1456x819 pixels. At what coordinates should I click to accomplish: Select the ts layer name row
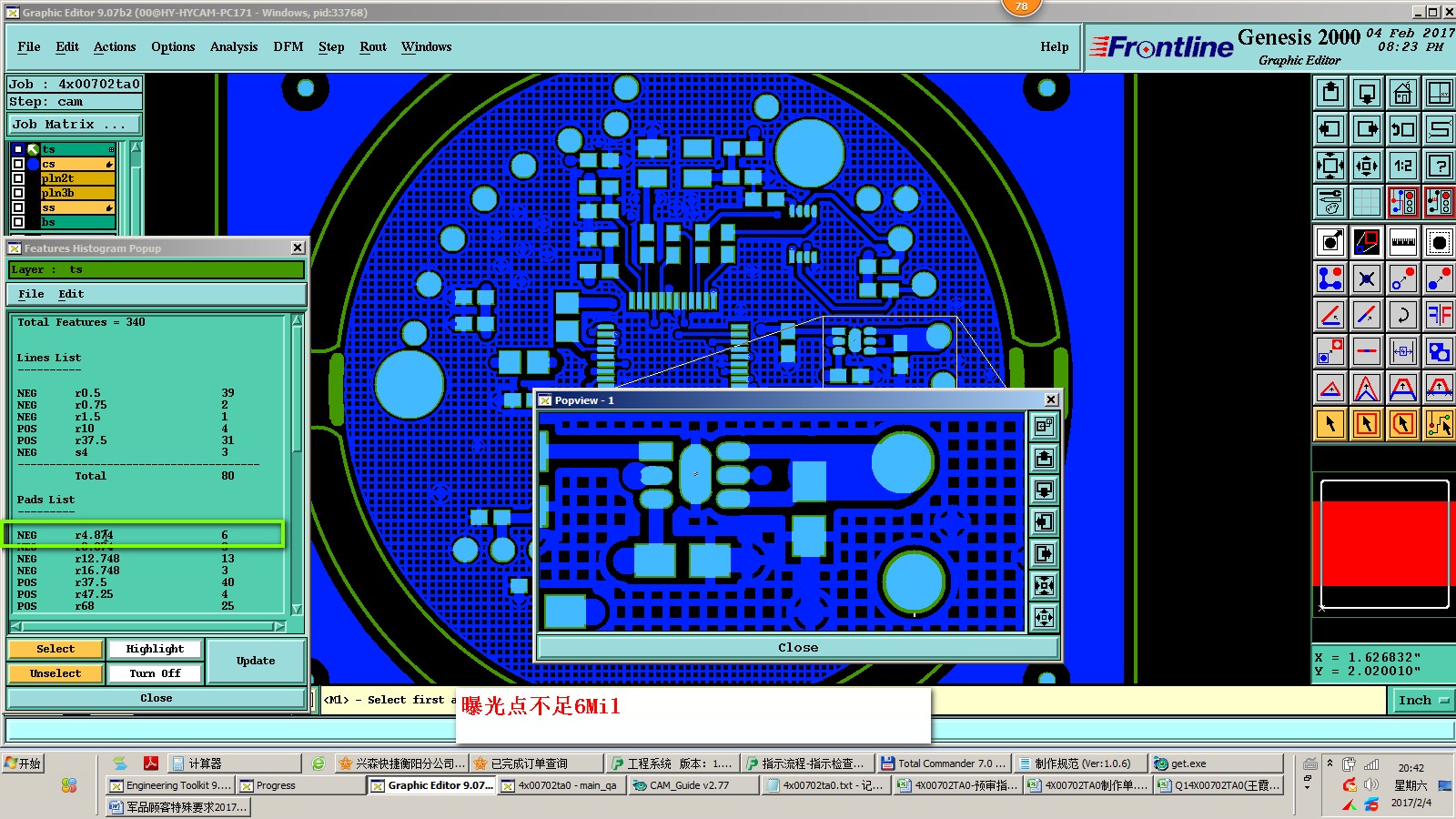coord(77,149)
